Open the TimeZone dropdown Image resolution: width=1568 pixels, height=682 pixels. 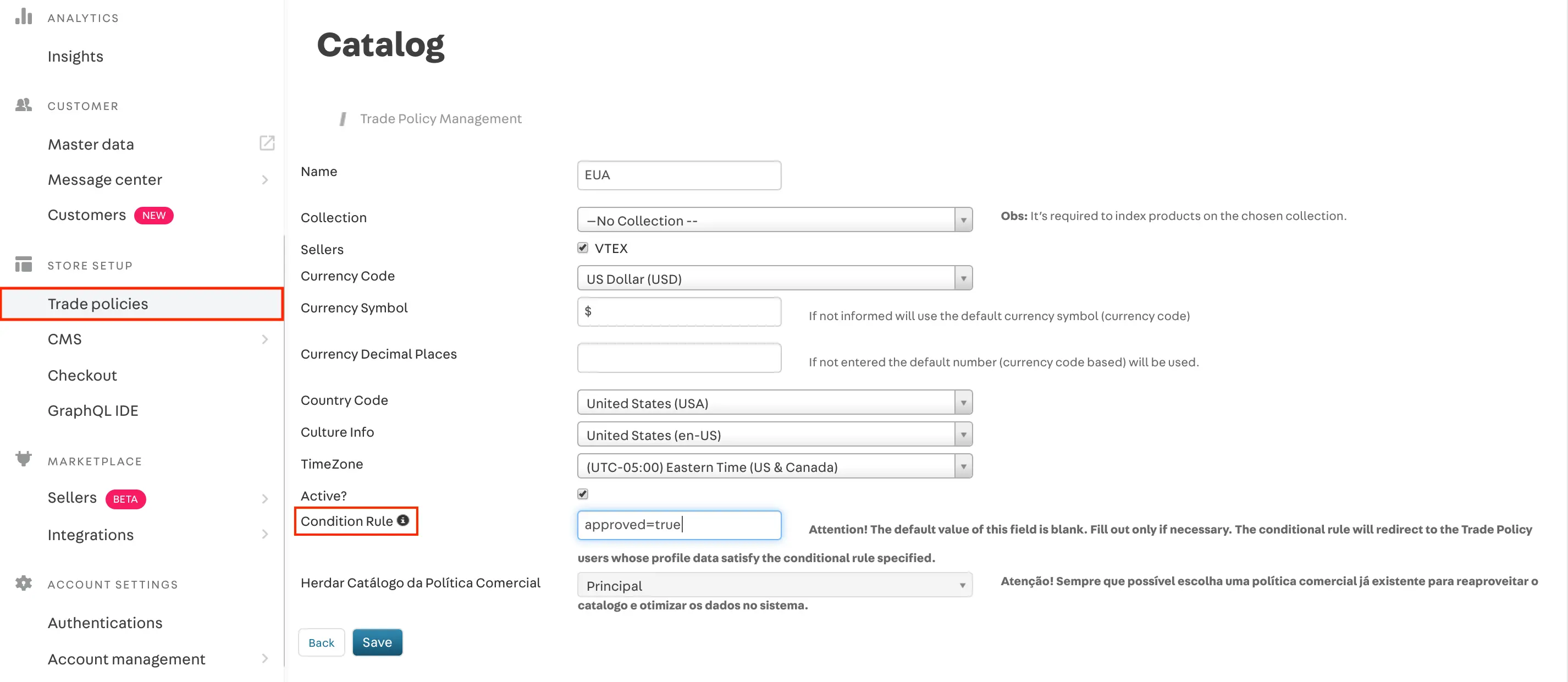[774, 466]
